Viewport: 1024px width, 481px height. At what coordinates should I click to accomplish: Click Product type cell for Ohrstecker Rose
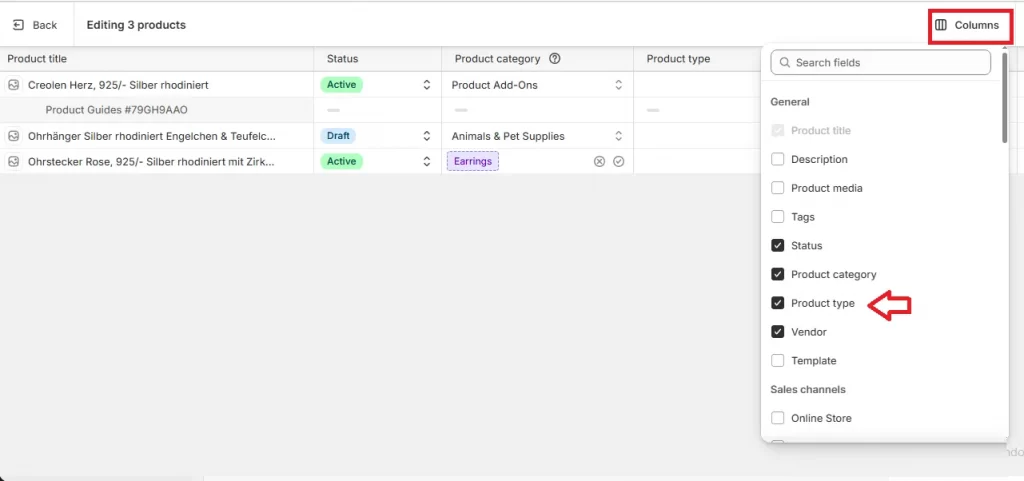[x=697, y=161]
